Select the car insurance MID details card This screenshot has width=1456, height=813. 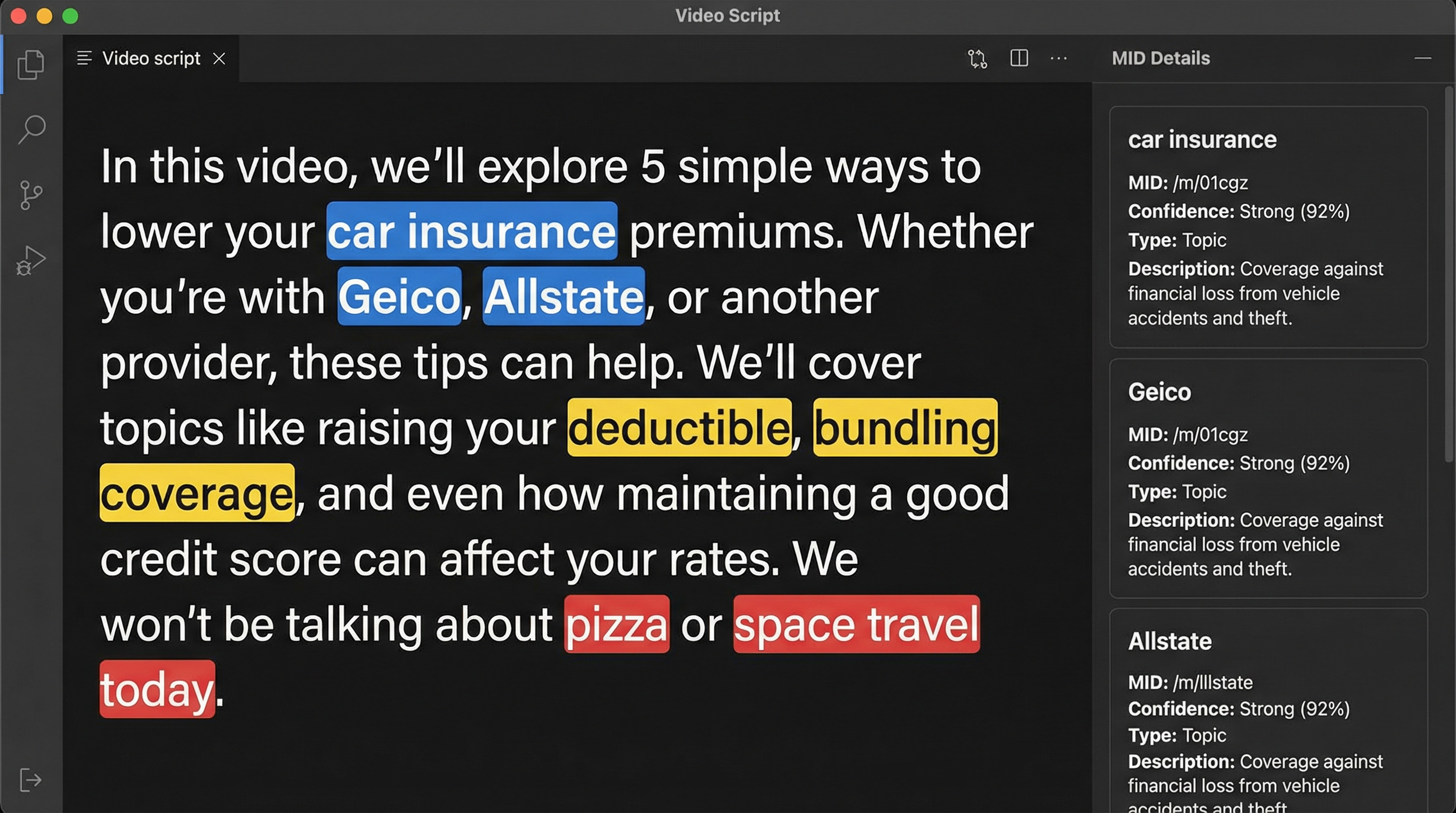pos(1268,227)
